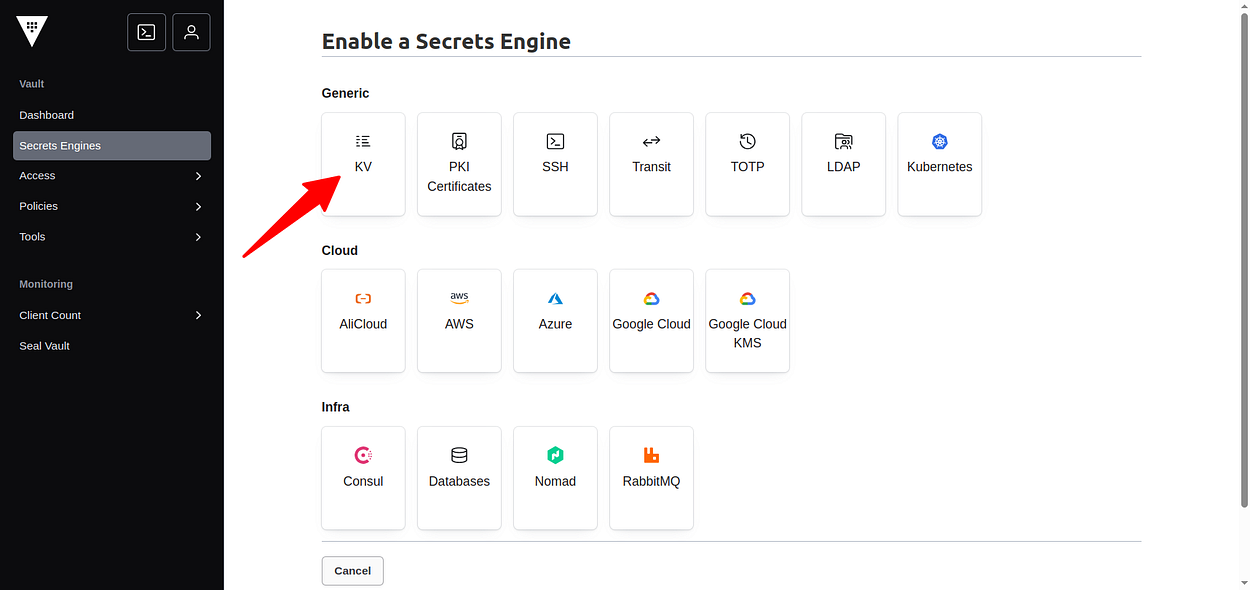Screen dimensions: 1250x590
Task: Choose the Google Cloud KMS logo icon
Action: click(747, 298)
